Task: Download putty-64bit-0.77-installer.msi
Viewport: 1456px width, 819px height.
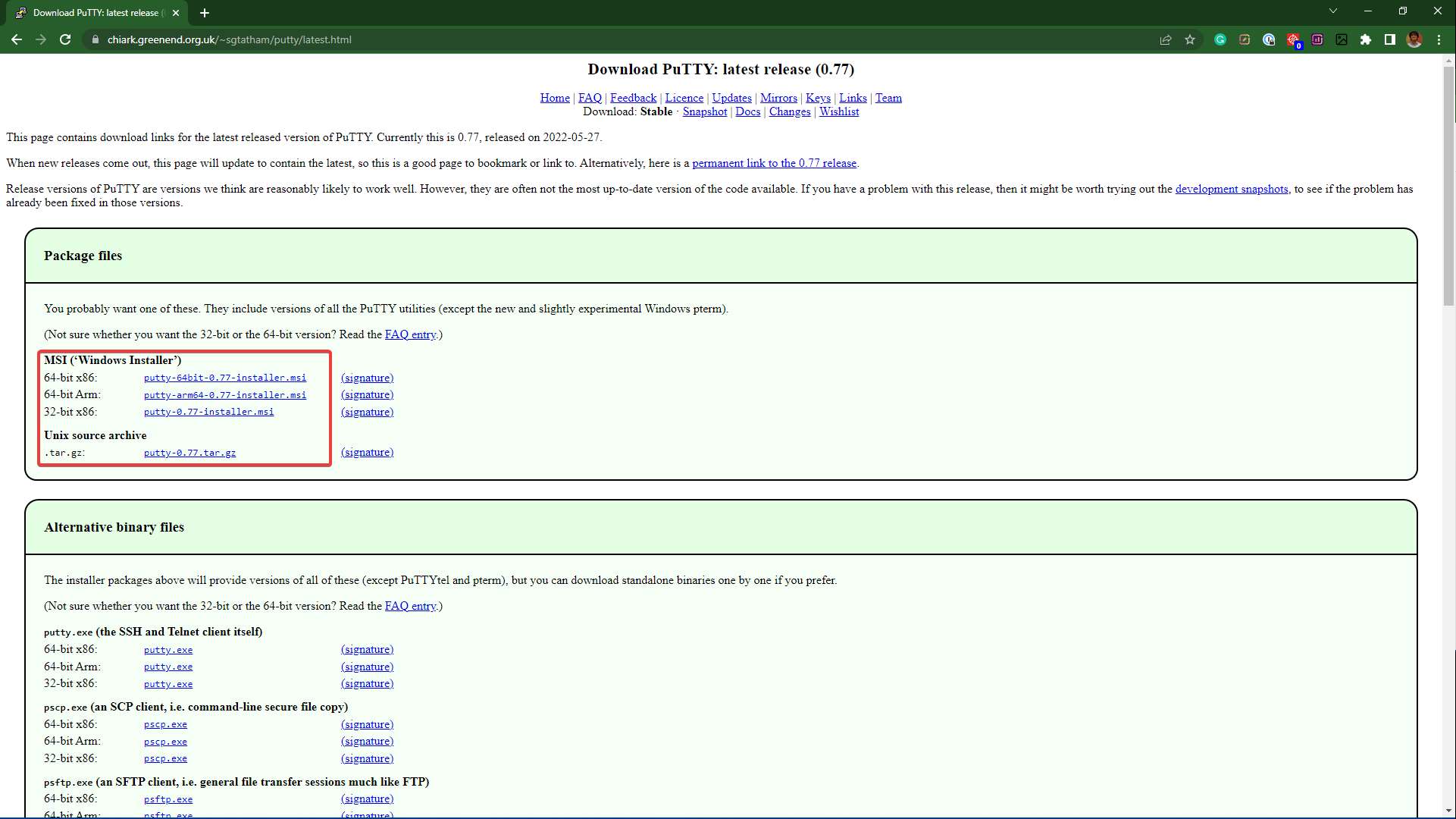Action: 225,378
